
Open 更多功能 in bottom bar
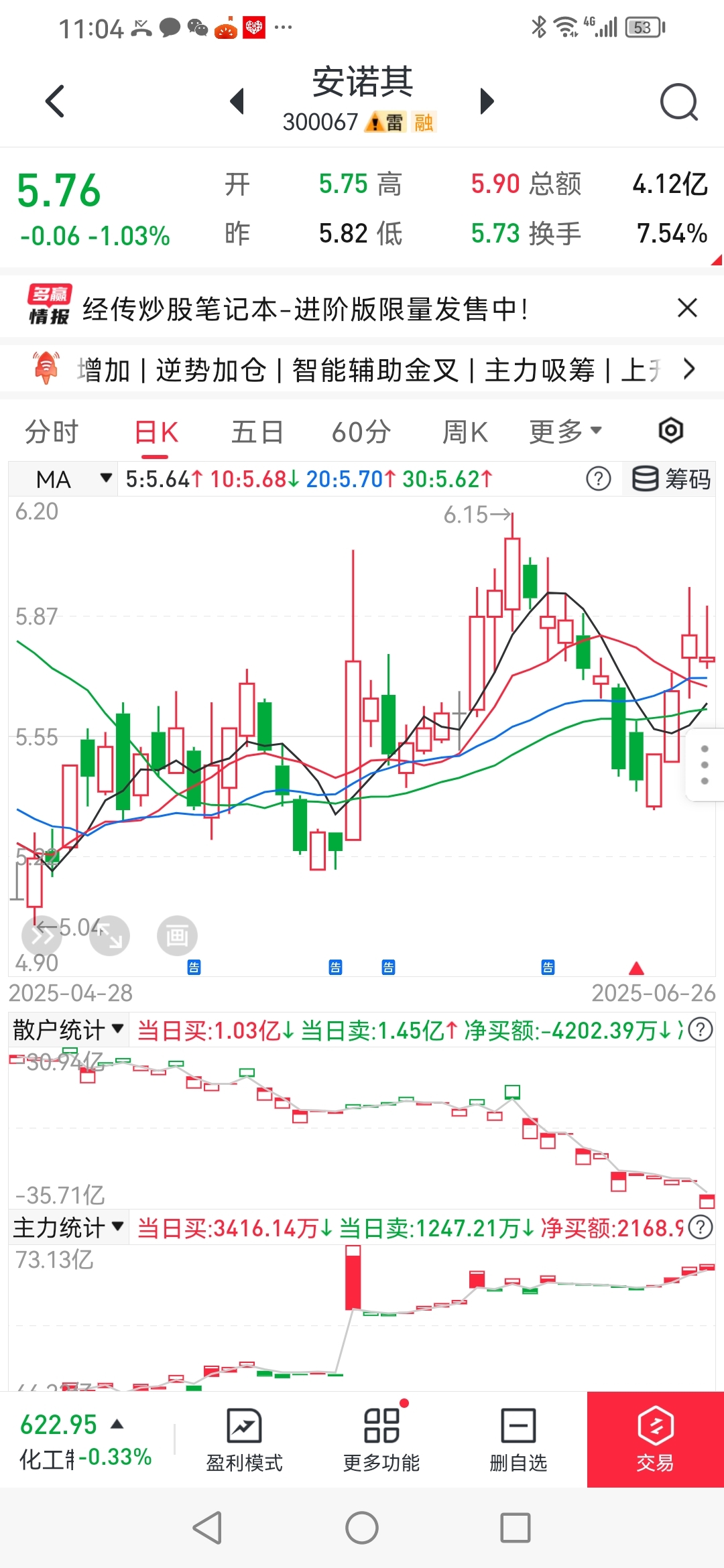pos(381,1440)
